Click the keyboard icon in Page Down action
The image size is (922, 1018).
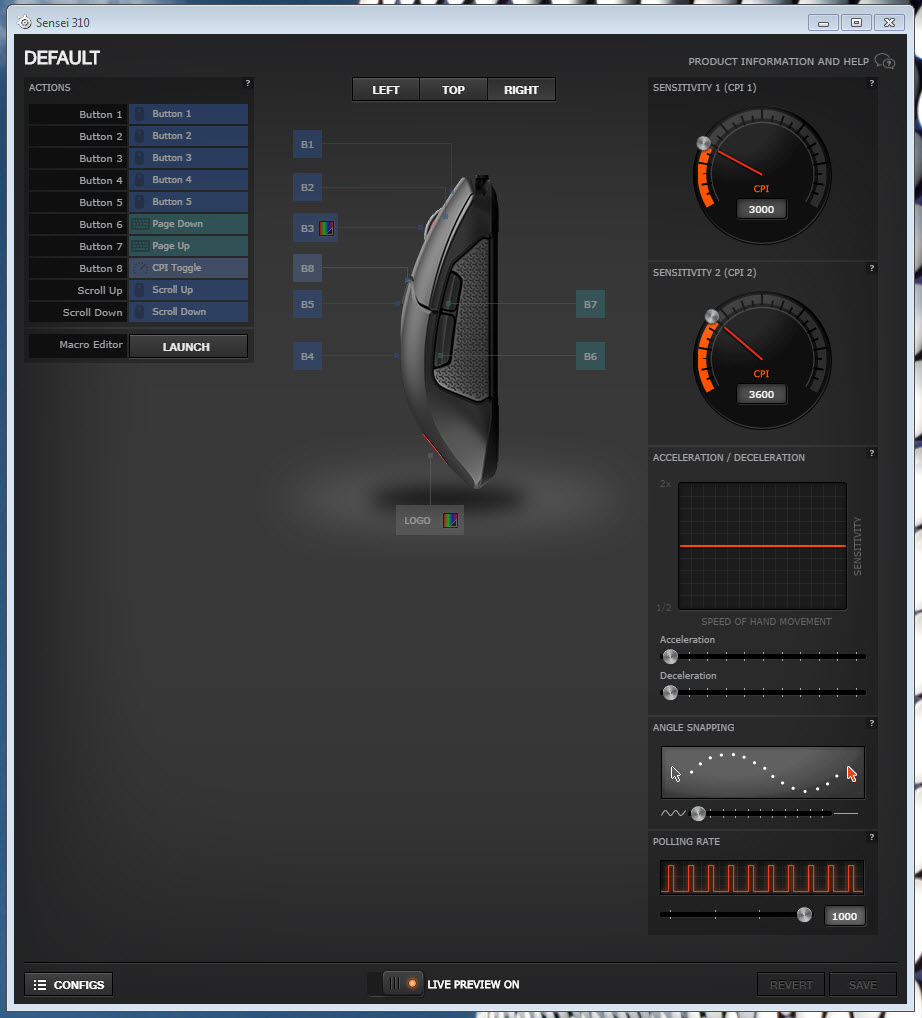(x=140, y=224)
